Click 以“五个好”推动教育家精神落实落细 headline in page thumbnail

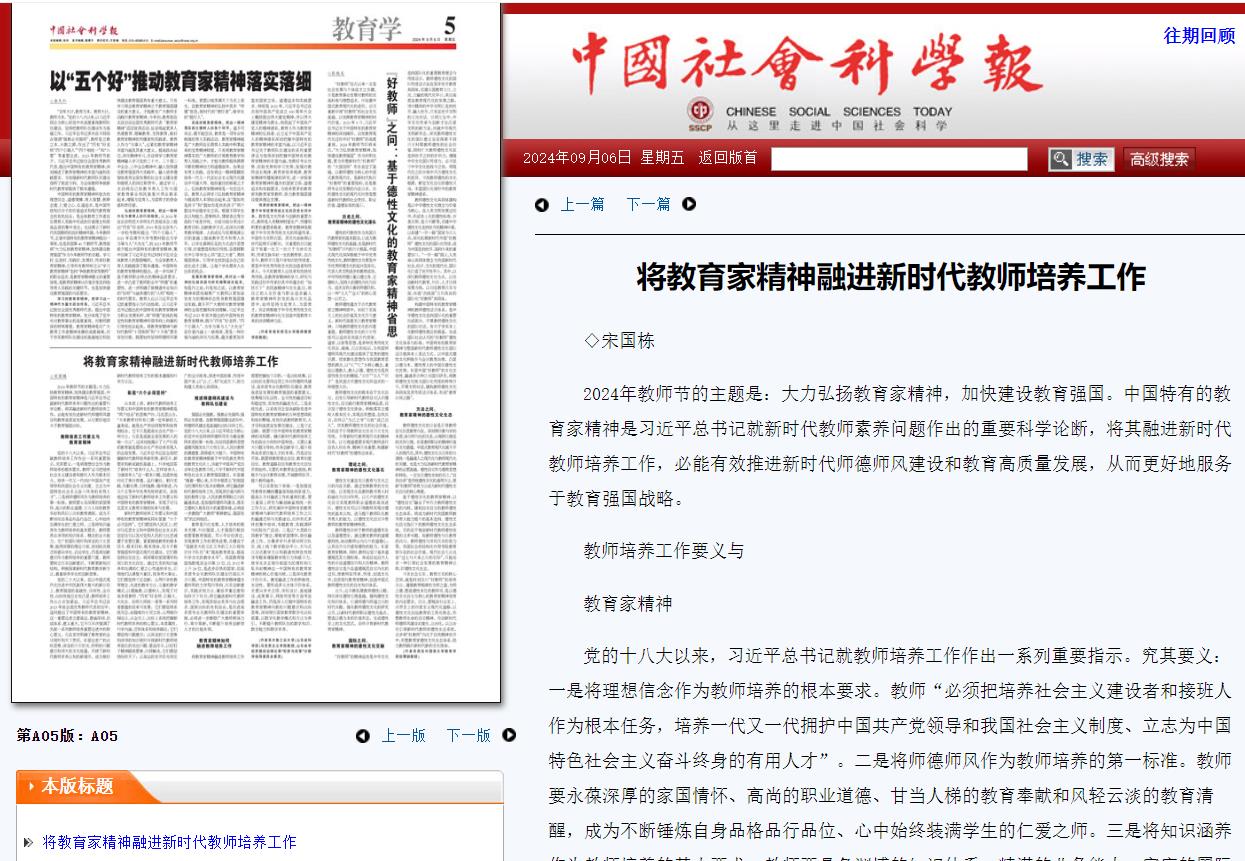tap(181, 79)
